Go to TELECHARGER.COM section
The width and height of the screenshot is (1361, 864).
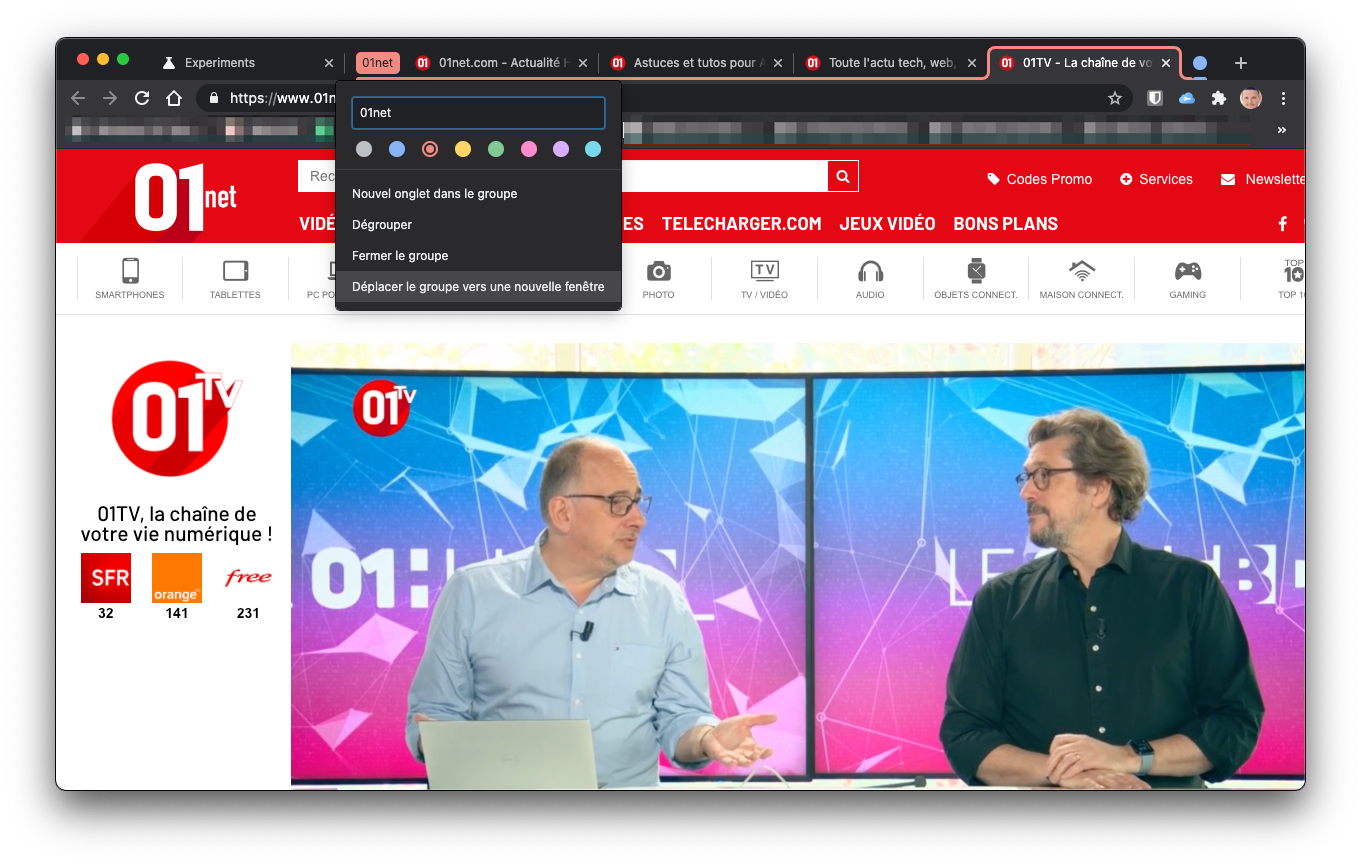coord(742,224)
